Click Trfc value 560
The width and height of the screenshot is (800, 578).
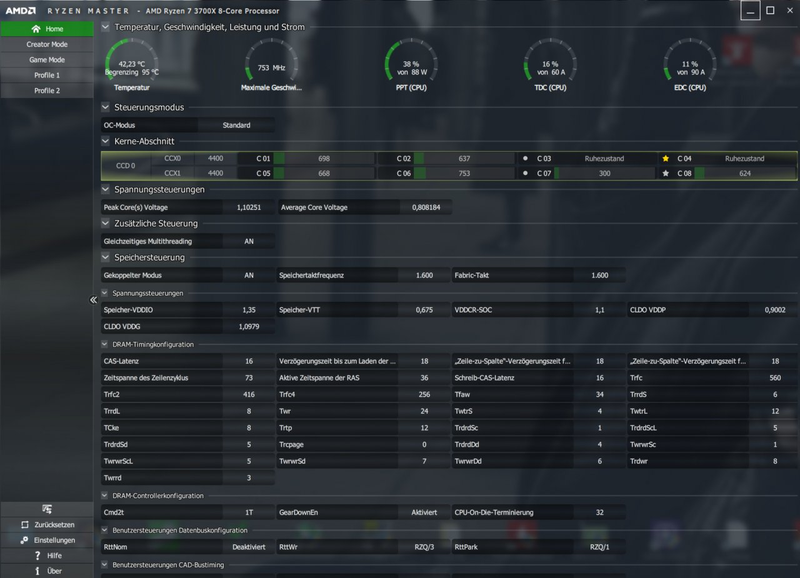(774, 378)
